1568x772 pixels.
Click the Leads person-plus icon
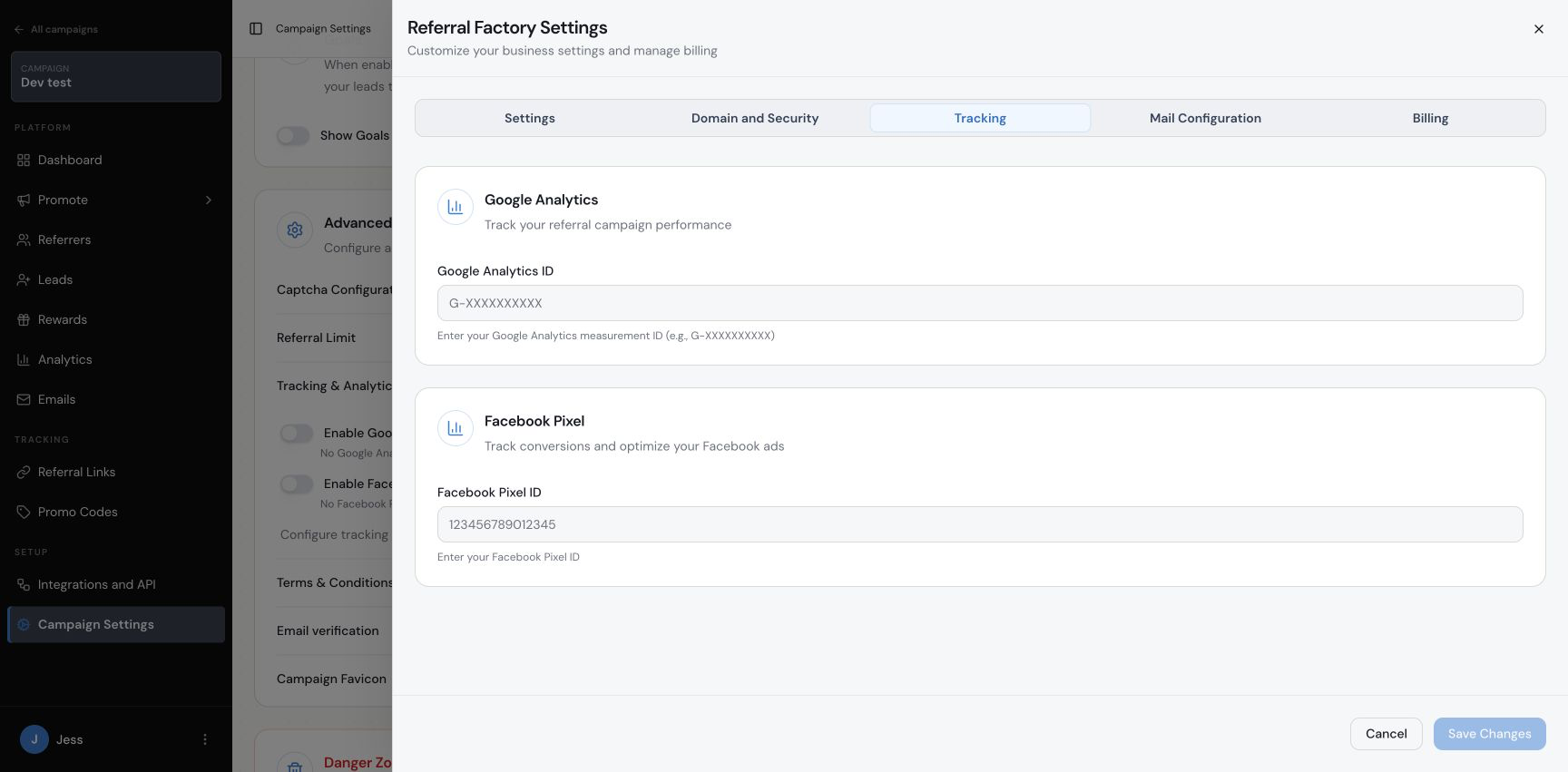[24, 279]
